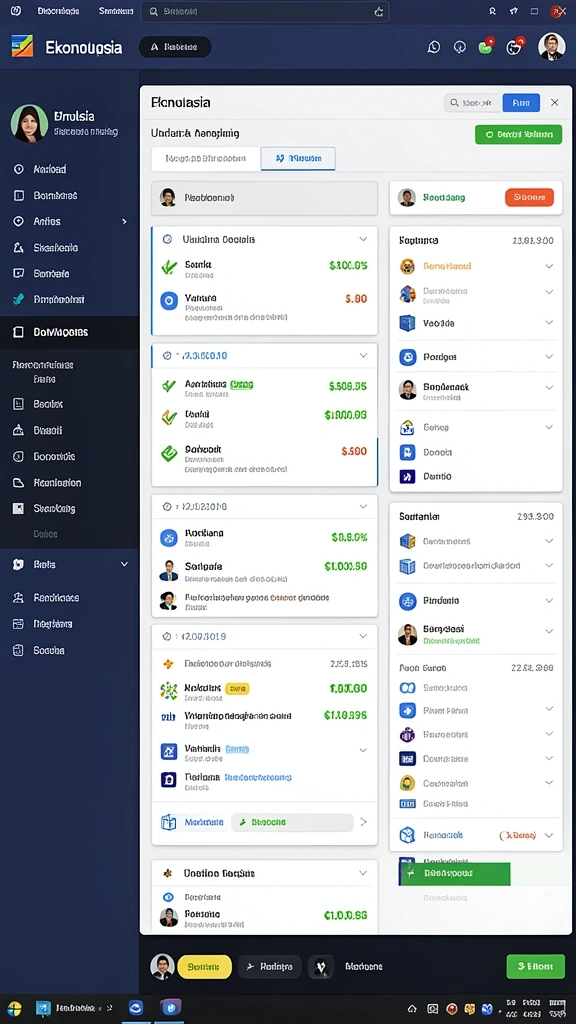This screenshot has width=576, height=1024.
Task: Open the chat bubble icon in header
Action: pyautogui.click(x=434, y=47)
